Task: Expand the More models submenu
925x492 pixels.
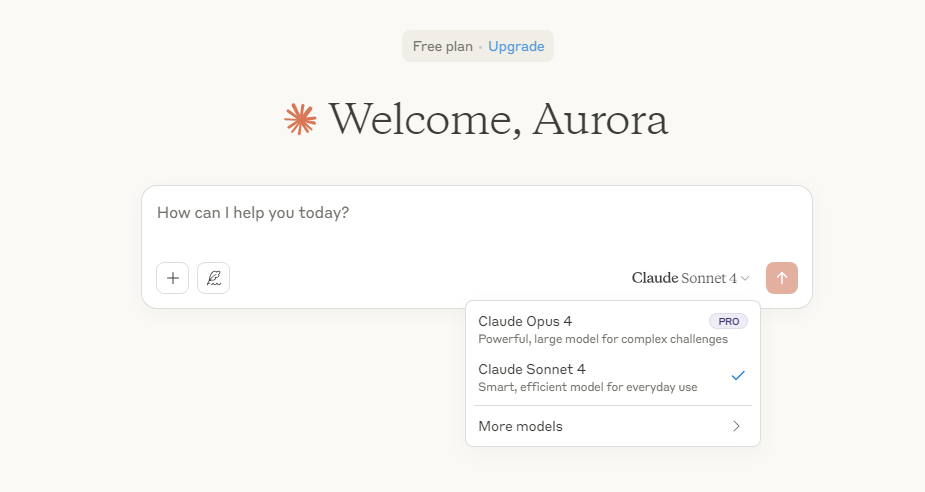Action: pyautogui.click(x=612, y=426)
